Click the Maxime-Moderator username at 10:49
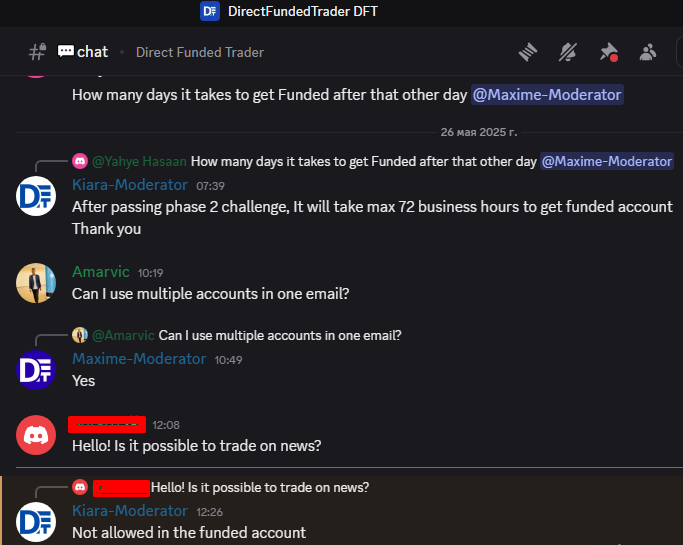Viewport: 683px width, 545px height. [x=139, y=359]
